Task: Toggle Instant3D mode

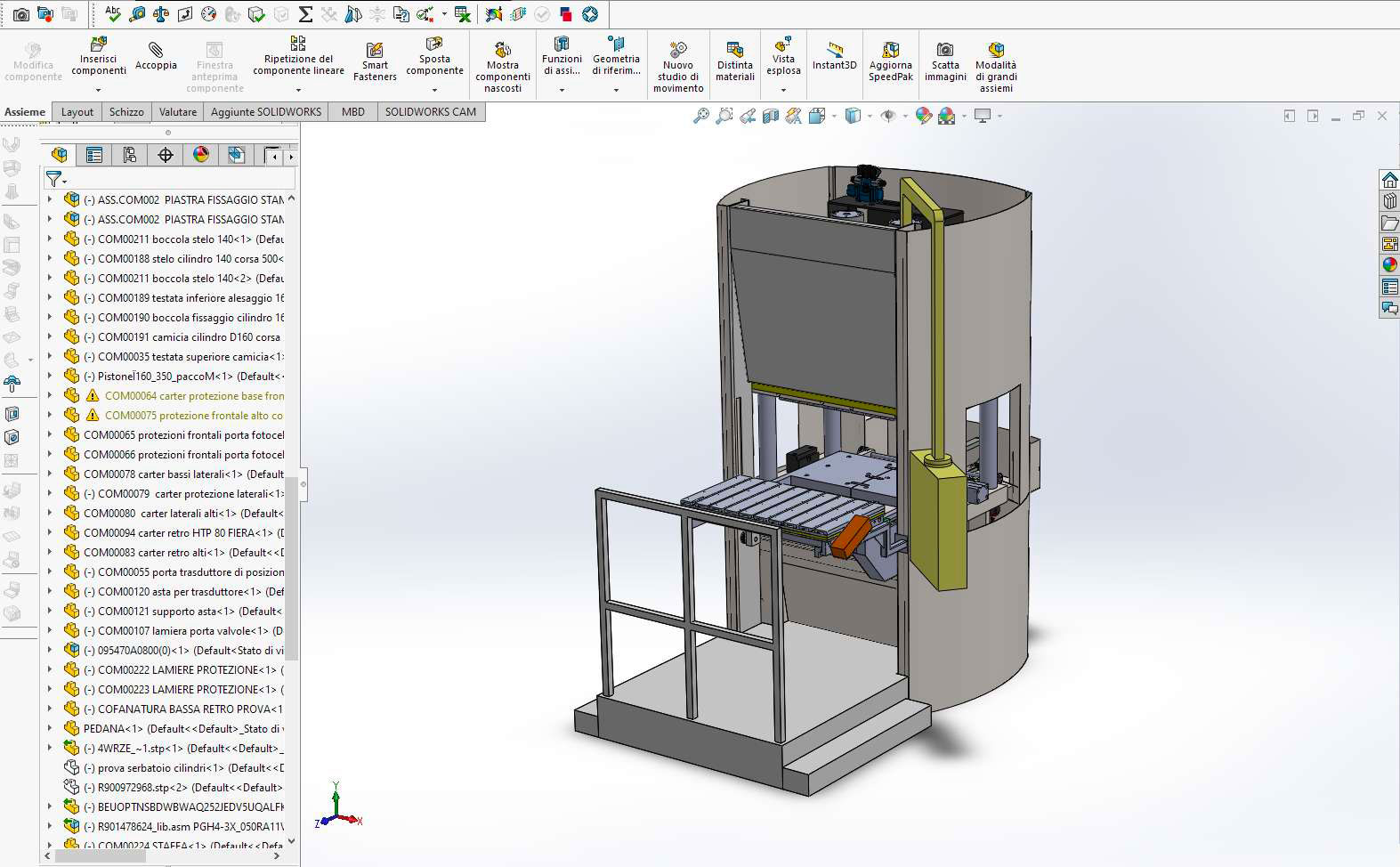Action: (x=834, y=50)
